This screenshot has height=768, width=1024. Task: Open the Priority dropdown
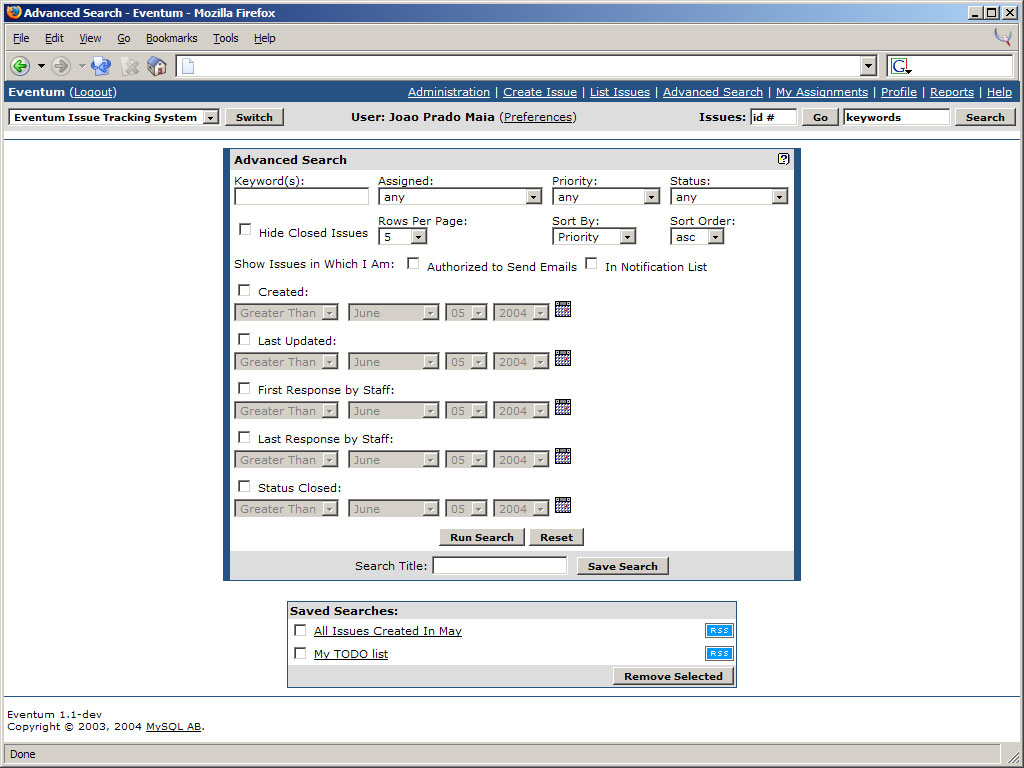pos(605,197)
